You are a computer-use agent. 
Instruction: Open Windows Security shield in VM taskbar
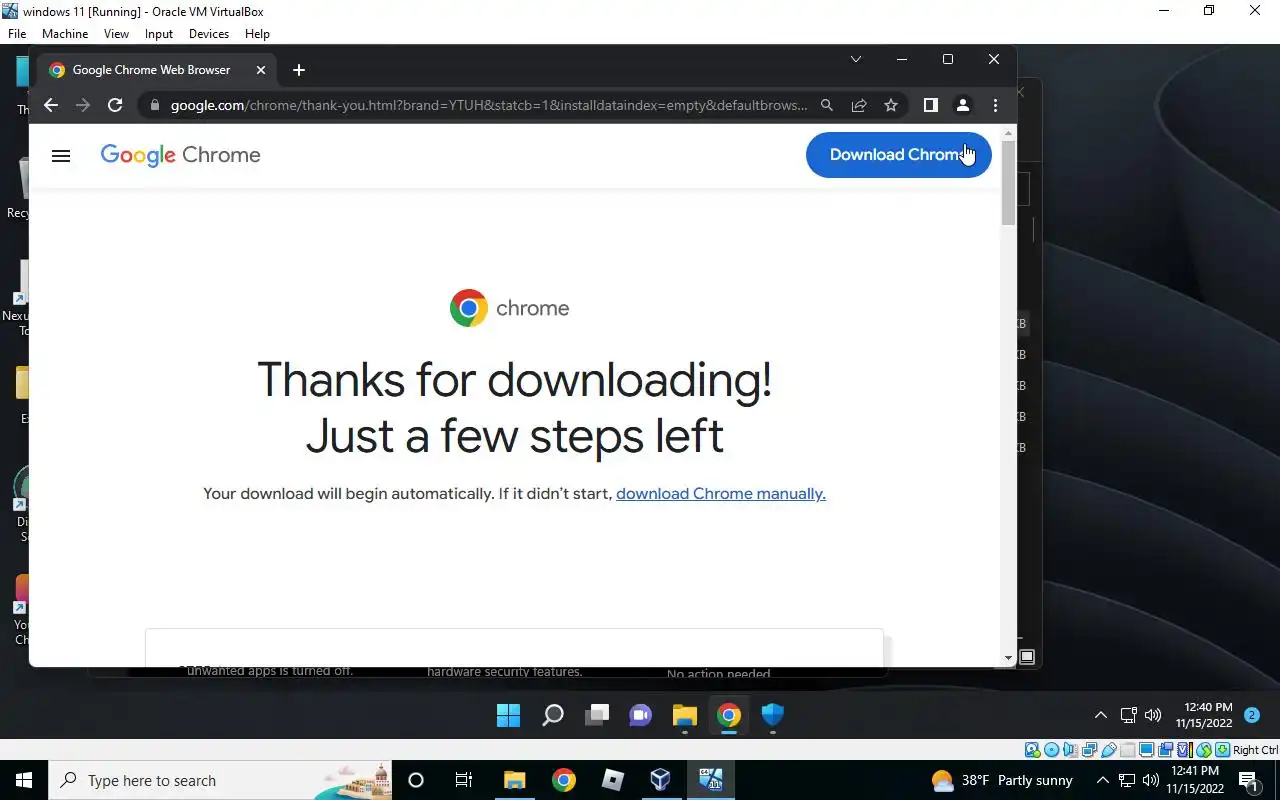[773, 715]
